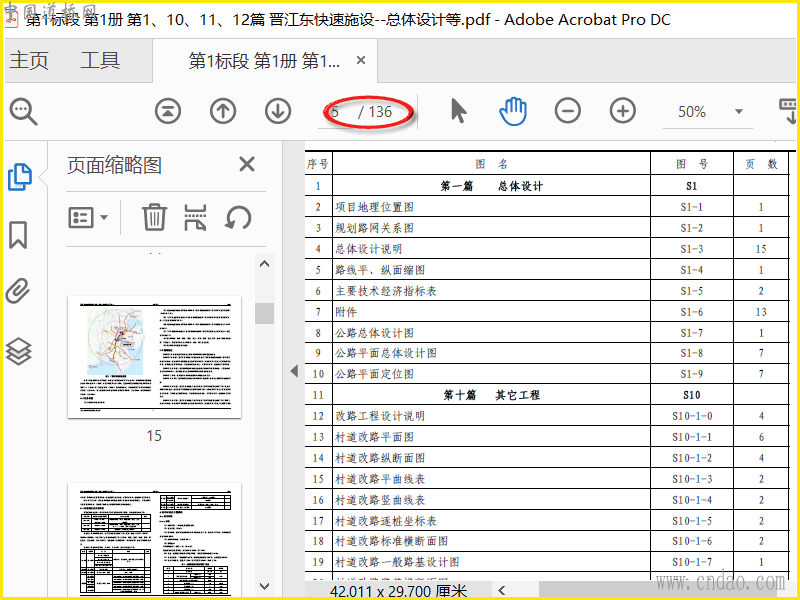Click the thumbnails scrollbar handle
This screenshot has height=600, width=800.
264,313
